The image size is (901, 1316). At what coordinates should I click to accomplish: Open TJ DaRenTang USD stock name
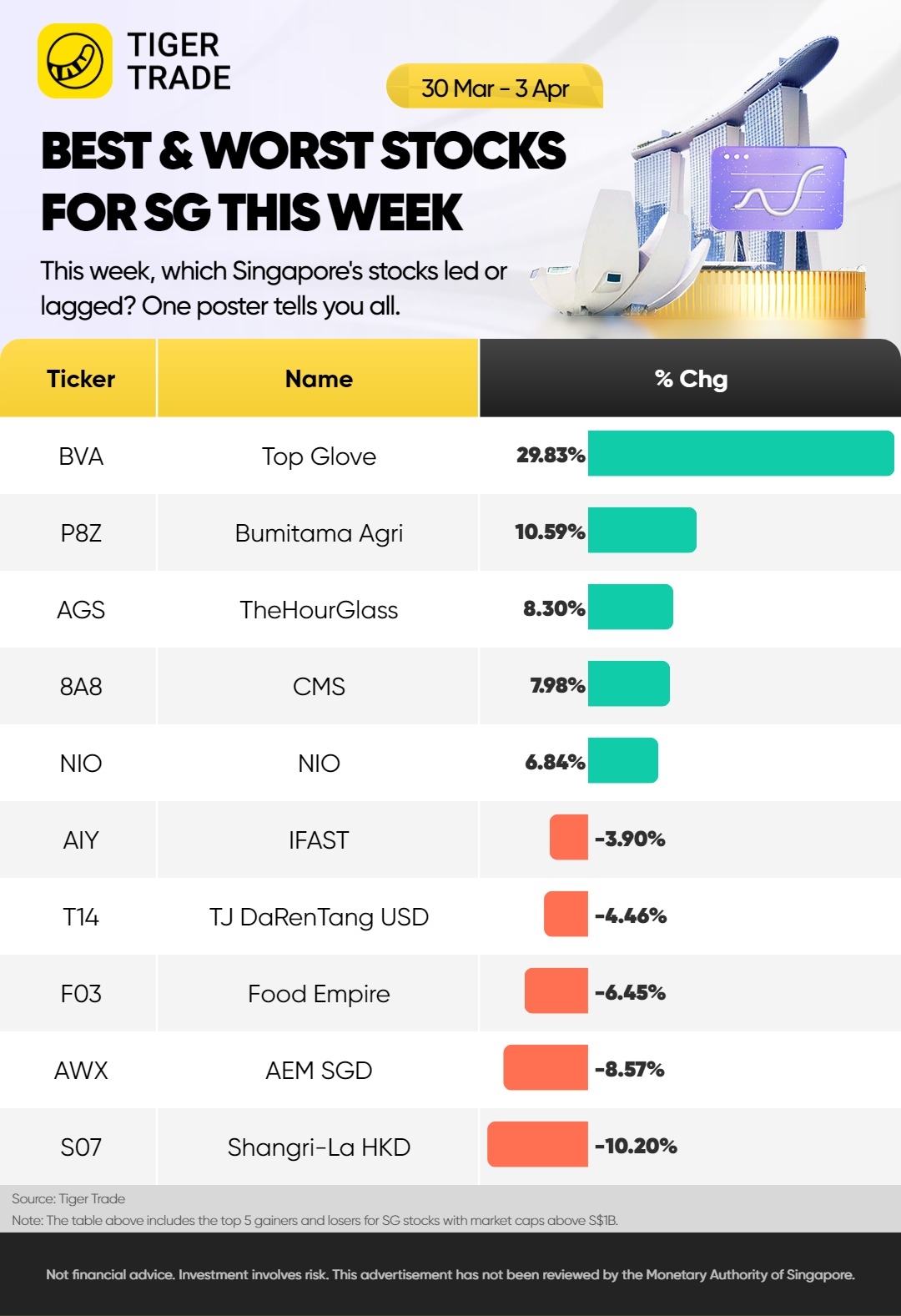(x=319, y=917)
